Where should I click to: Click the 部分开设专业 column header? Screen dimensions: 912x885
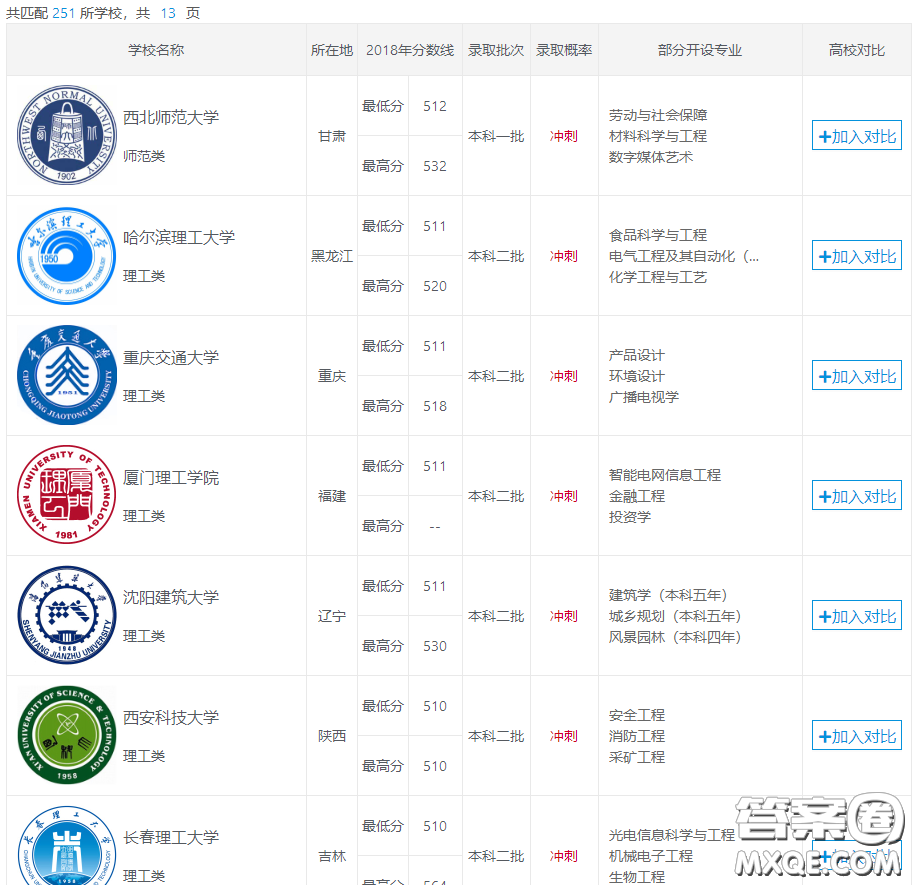click(x=700, y=50)
